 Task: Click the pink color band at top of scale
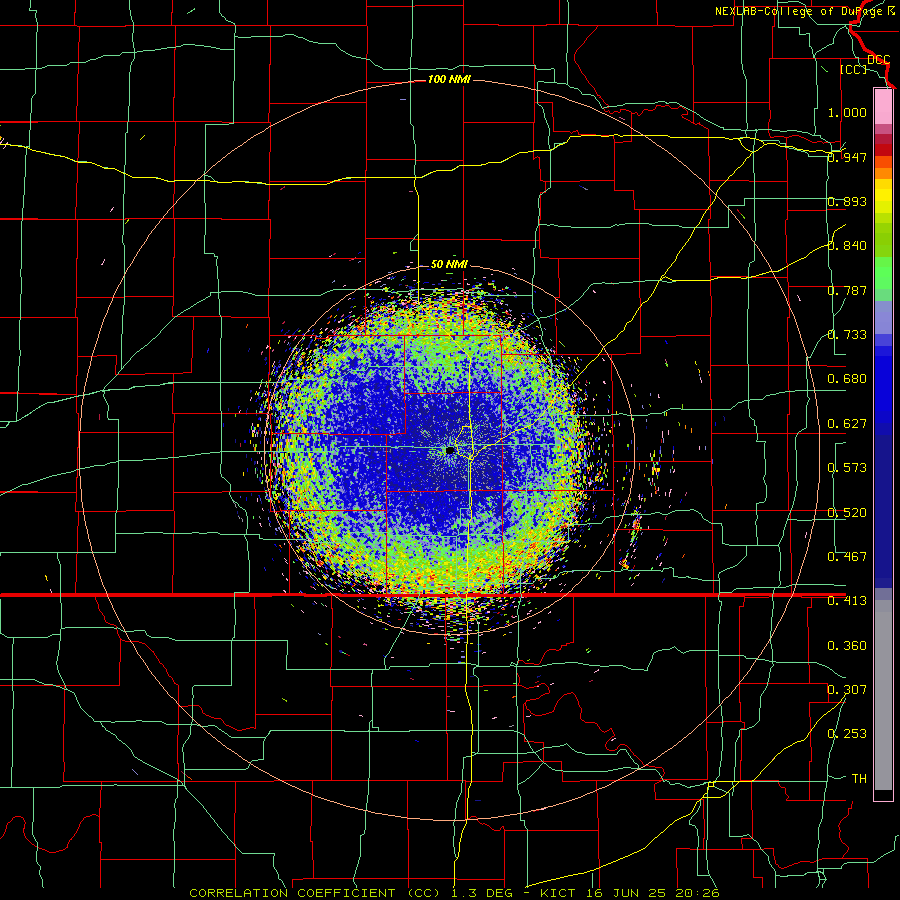point(883,106)
